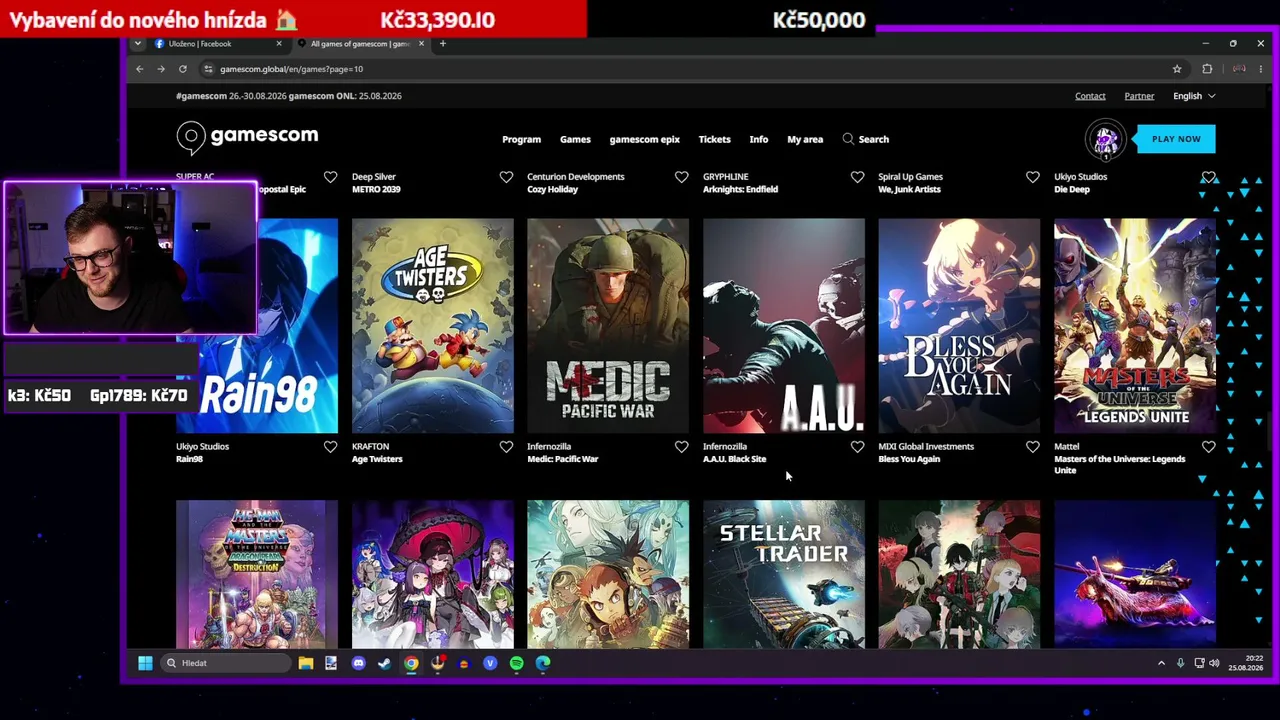
Task: Open the blue V app on the taskbar
Action: pos(490,663)
